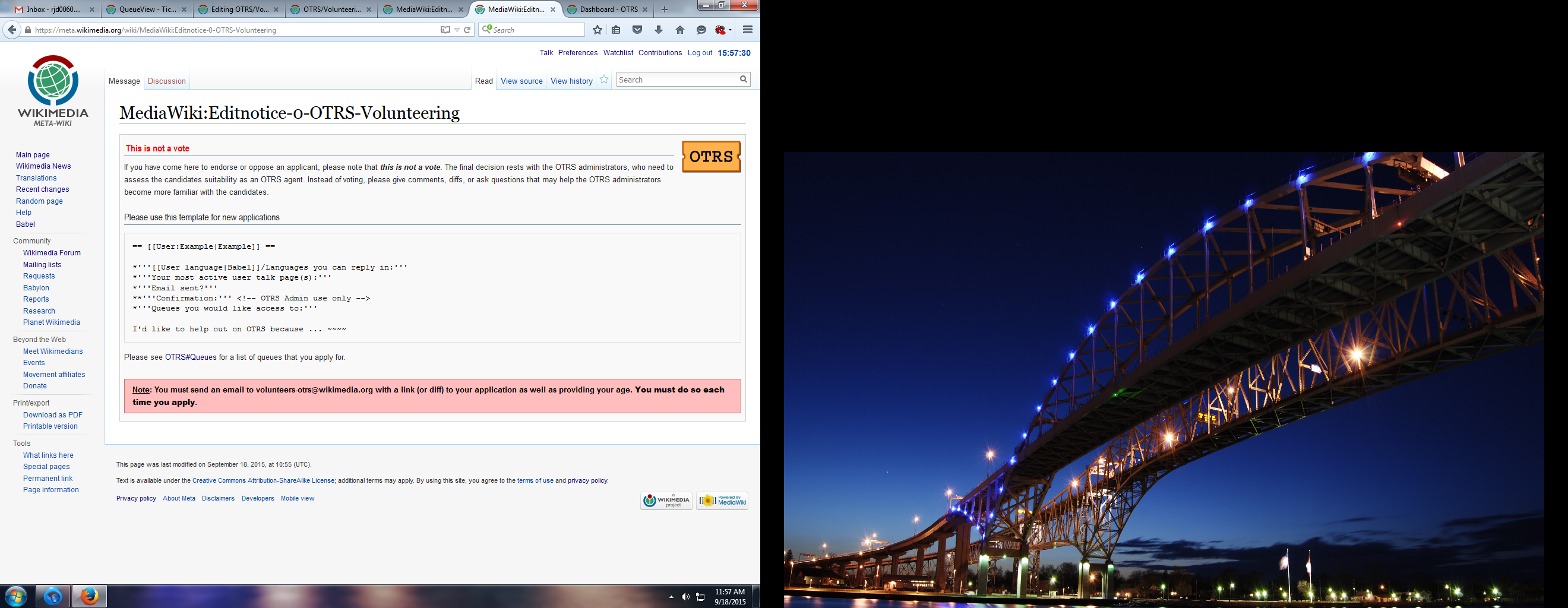This screenshot has height=608, width=1568.
Task: Open the Preferences link
Action: 578,53
